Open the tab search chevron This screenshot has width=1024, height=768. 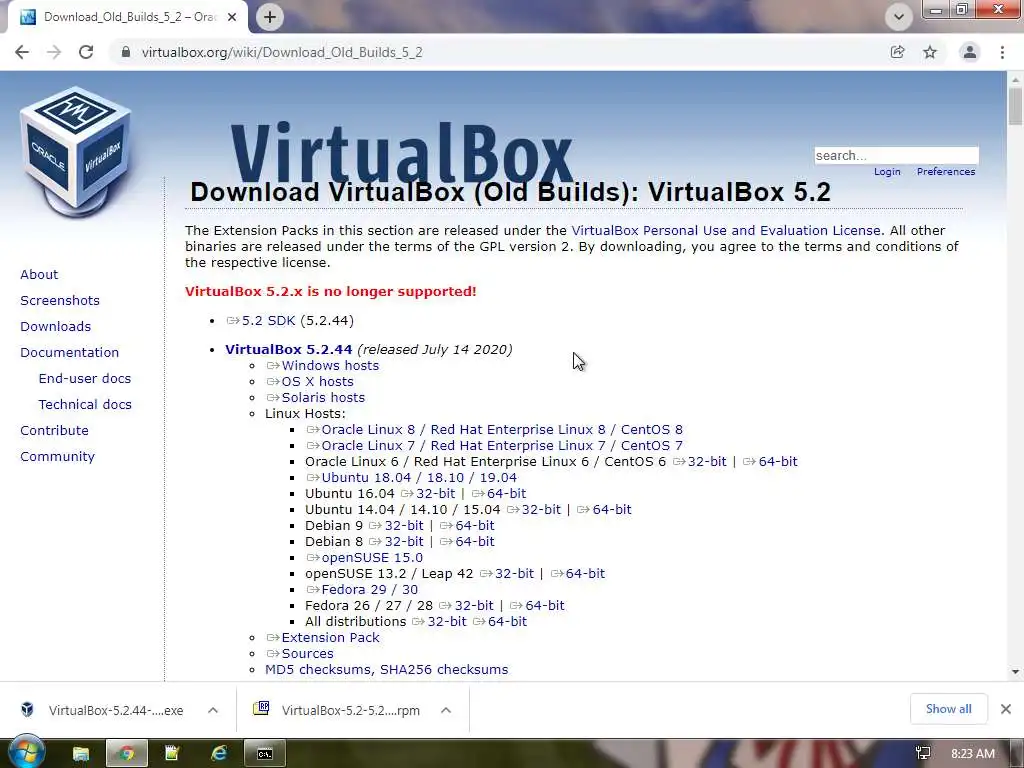(x=899, y=18)
